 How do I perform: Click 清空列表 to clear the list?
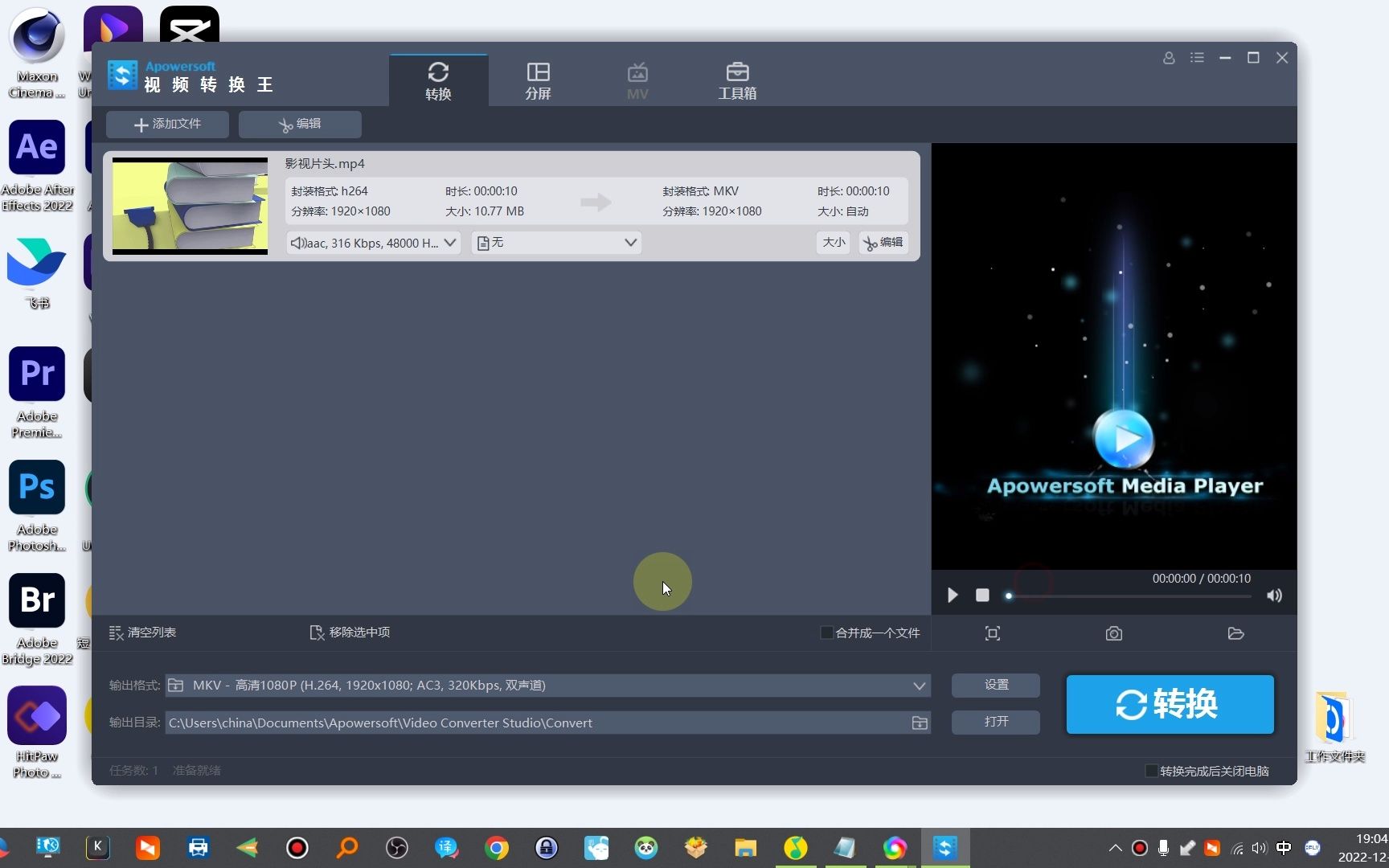142,633
